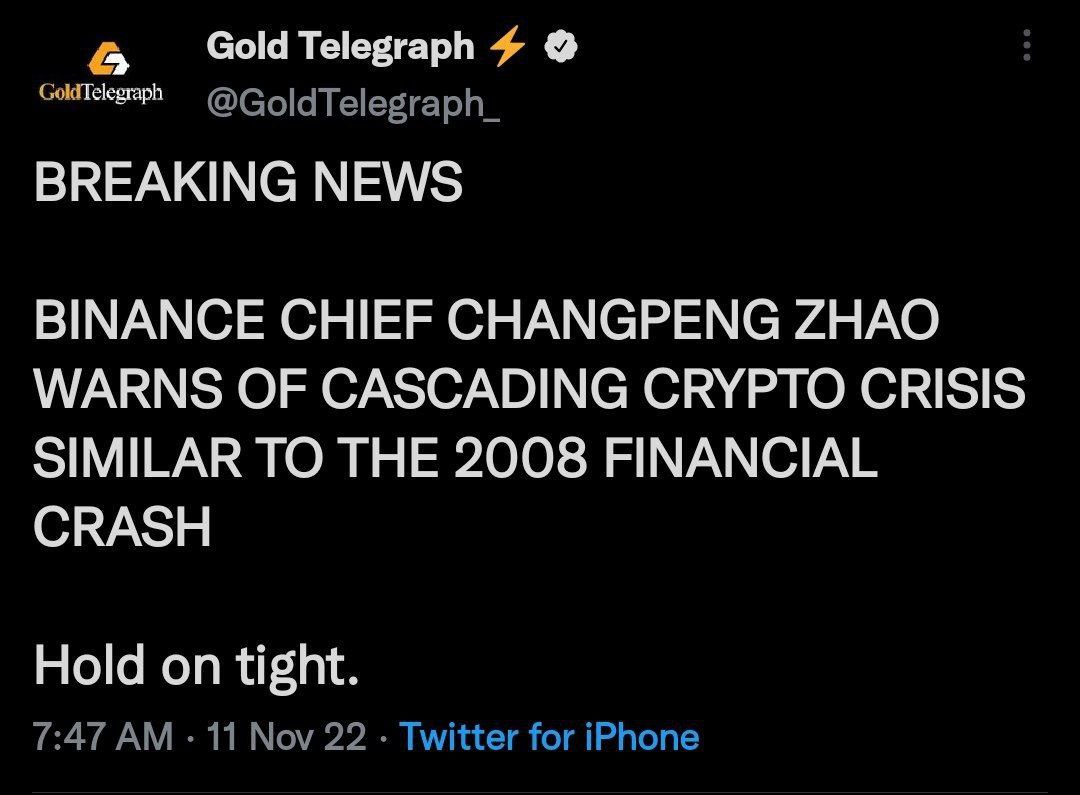Viewport: 1080px width, 795px height.
Task: Click the words CRYPTO CRISIS
Action: 834,389
